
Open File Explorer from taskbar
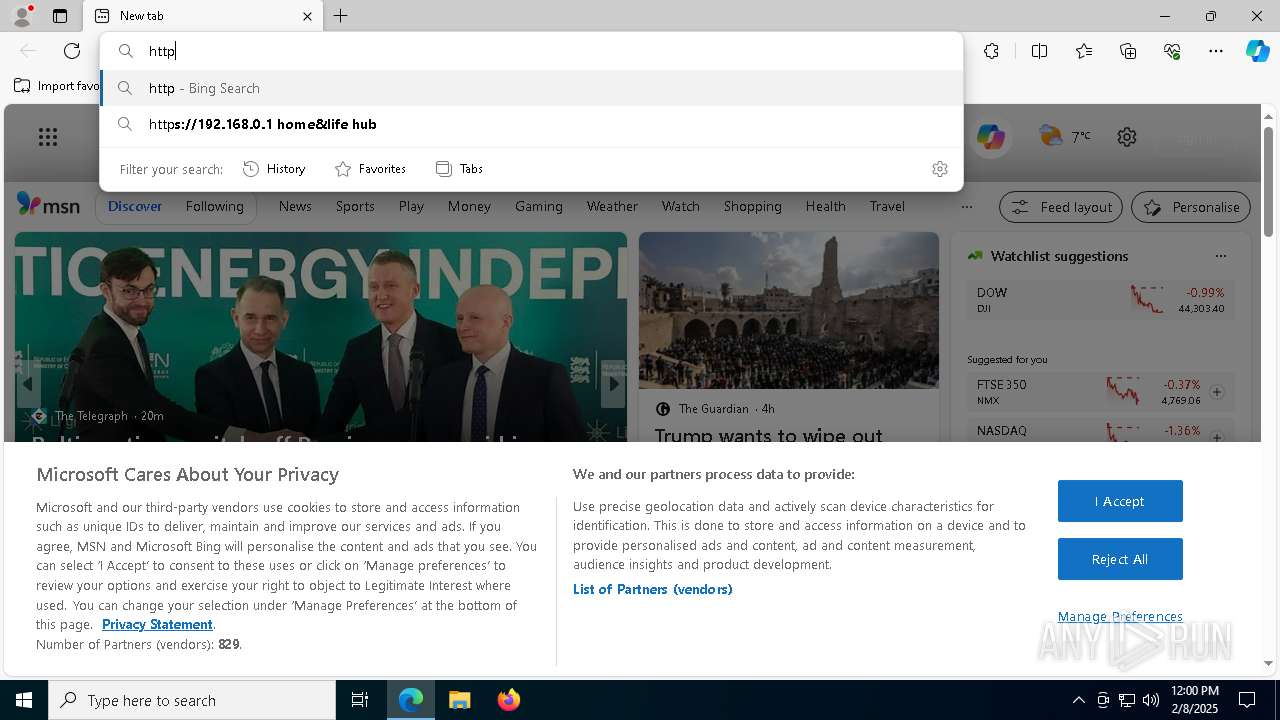[460, 700]
